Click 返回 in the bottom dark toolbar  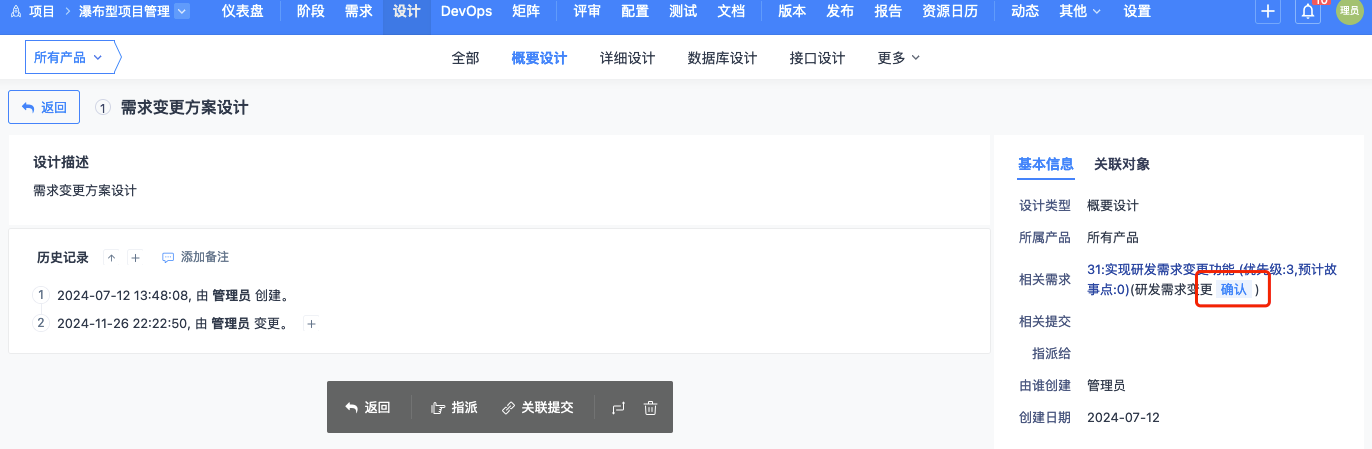click(368, 407)
